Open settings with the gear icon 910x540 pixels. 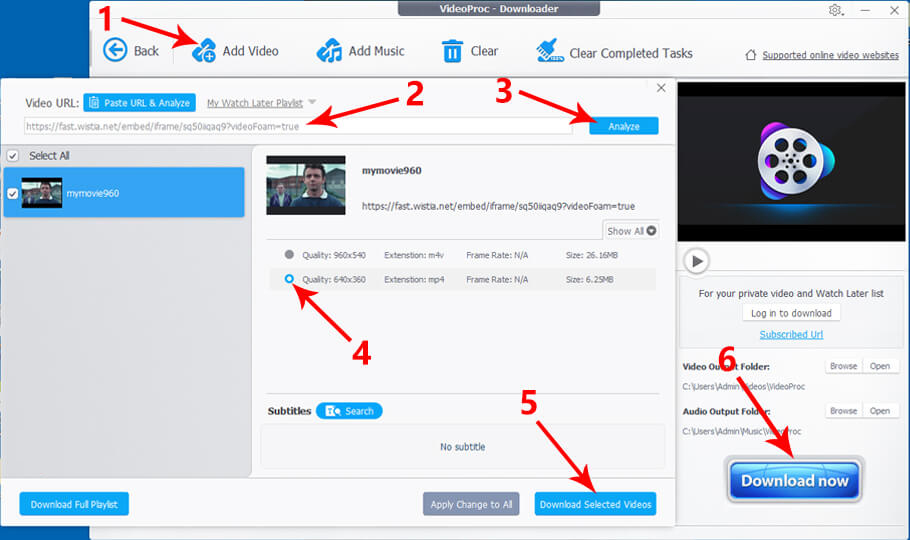[836, 10]
